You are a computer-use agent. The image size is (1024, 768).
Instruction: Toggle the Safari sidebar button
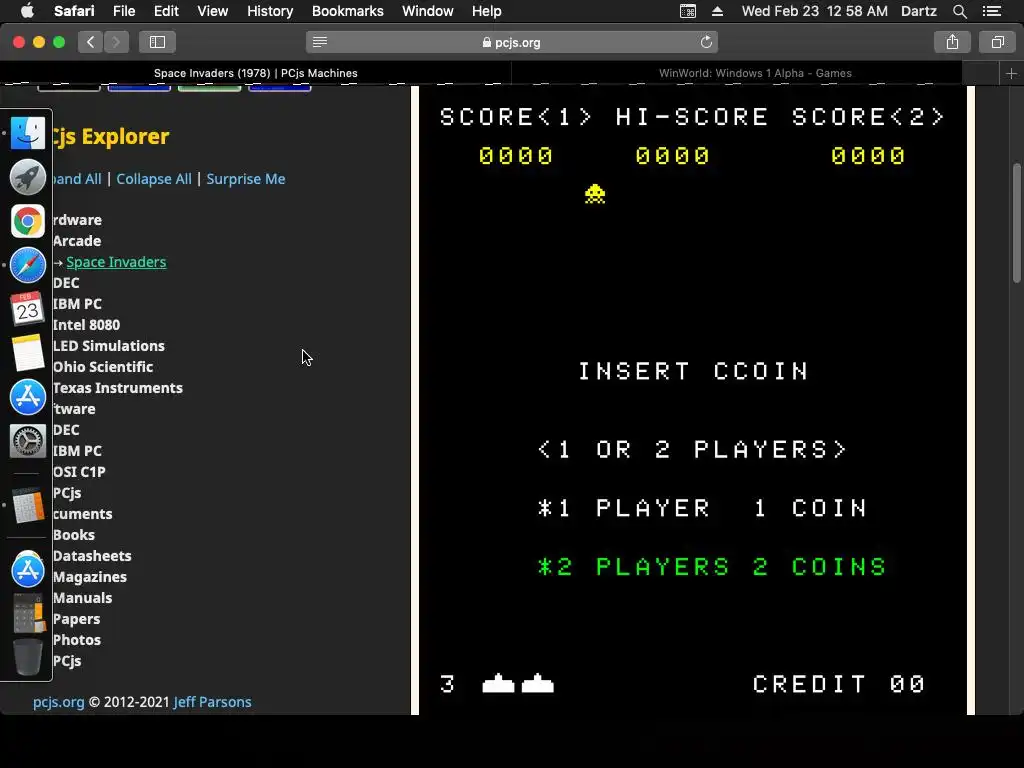157,42
